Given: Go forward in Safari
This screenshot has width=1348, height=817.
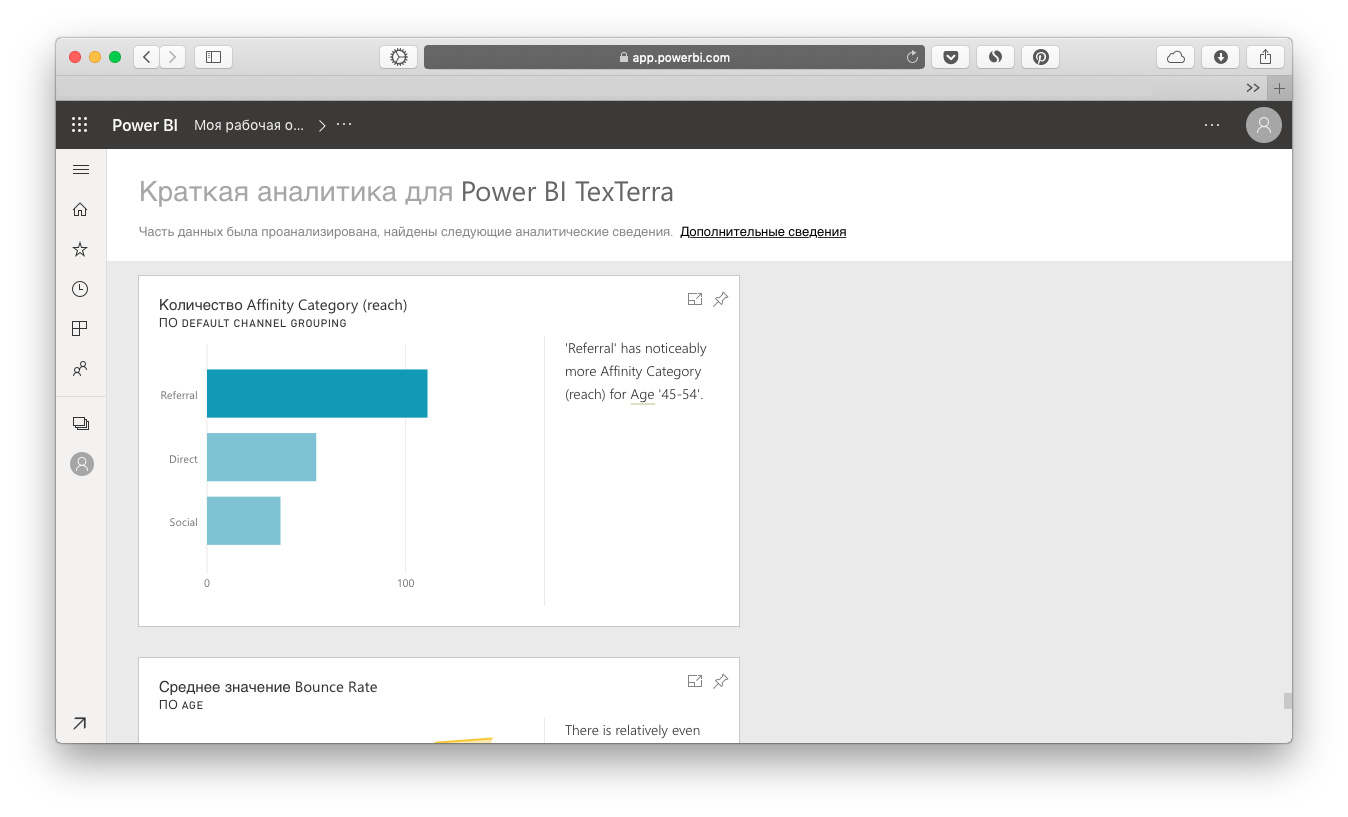Looking at the screenshot, I should coord(173,57).
